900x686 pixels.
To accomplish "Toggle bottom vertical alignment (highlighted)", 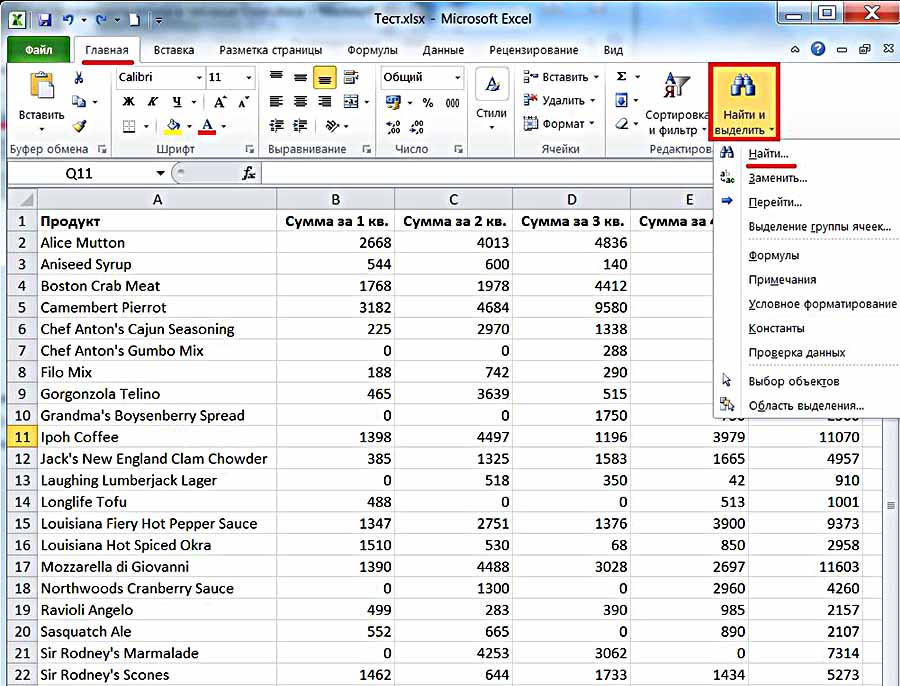I will point(324,78).
